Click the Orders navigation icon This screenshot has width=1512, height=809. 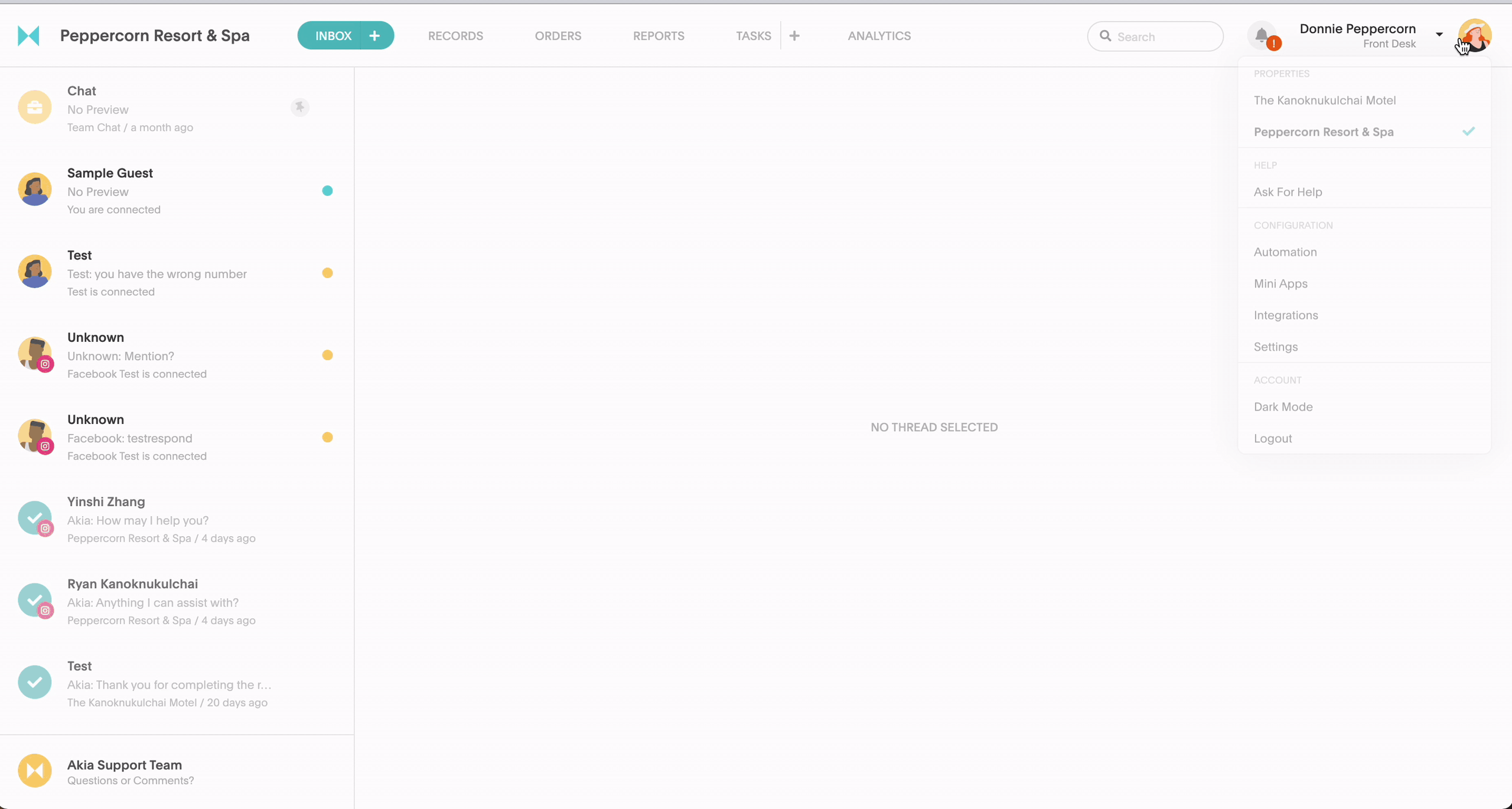(557, 35)
